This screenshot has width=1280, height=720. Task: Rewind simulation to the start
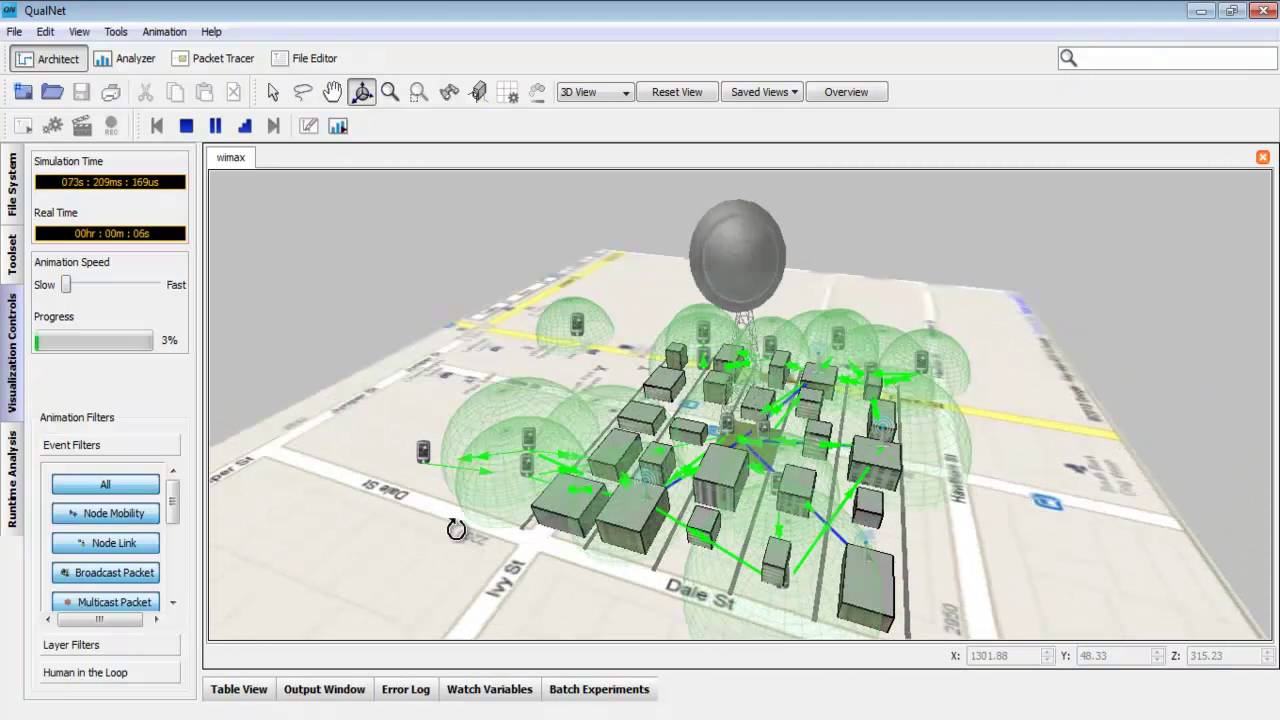coord(157,126)
